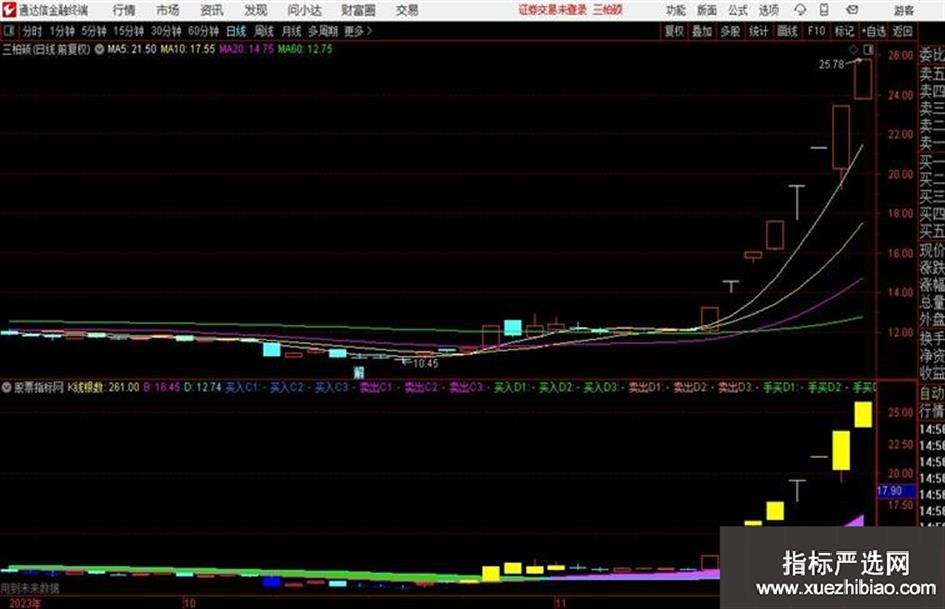Screen dimensions: 945x609
Task: Select the 日线 daily period tab
Action: tap(236, 31)
